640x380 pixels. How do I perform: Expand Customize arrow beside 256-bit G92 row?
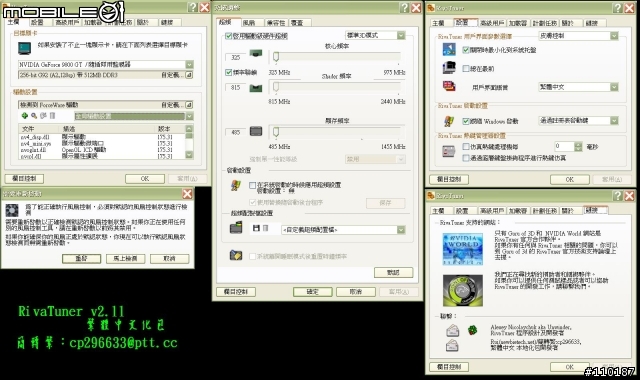point(189,75)
